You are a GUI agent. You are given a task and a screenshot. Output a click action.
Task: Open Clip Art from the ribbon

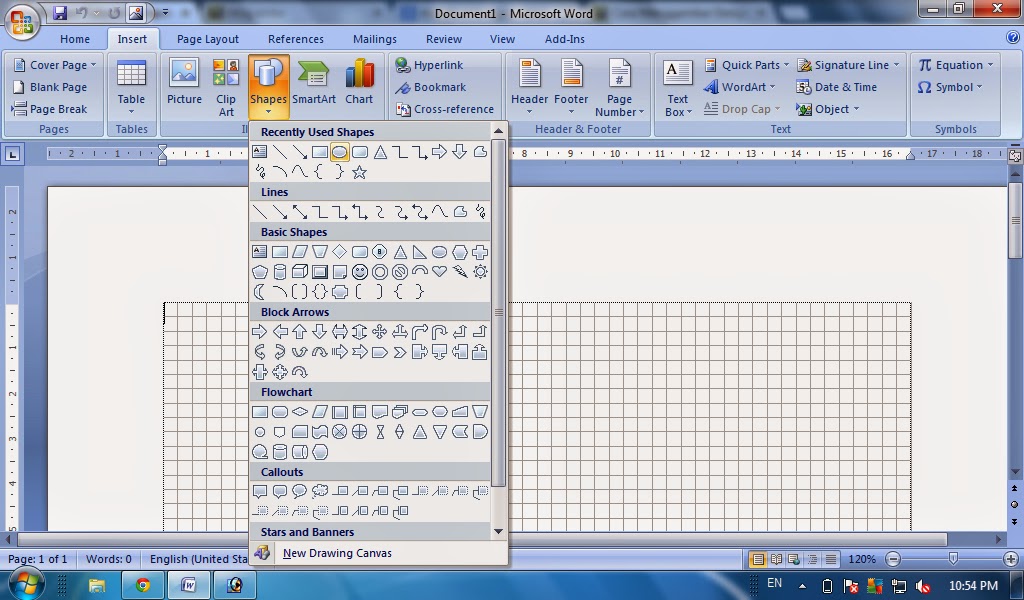(226, 87)
